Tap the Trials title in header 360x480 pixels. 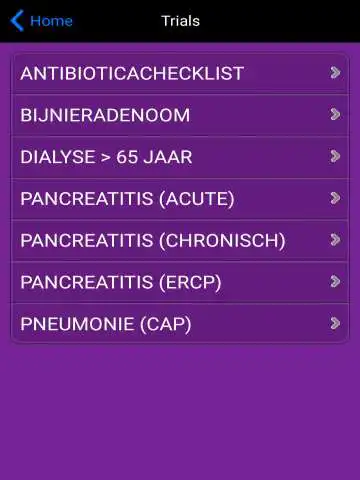181,21
